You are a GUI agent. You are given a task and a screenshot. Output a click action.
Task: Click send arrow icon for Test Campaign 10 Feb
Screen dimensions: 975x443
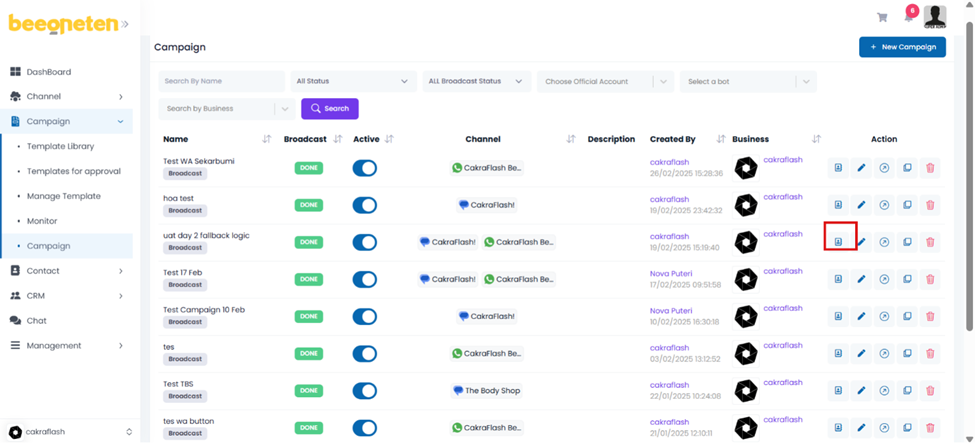click(x=884, y=316)
